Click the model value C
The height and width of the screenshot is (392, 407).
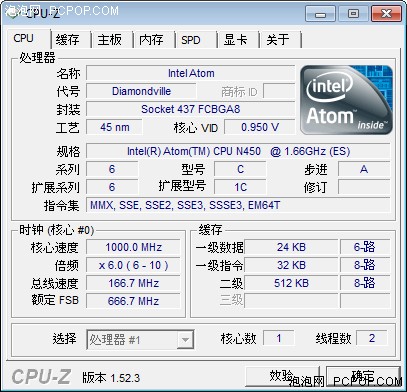pos(240,169)
